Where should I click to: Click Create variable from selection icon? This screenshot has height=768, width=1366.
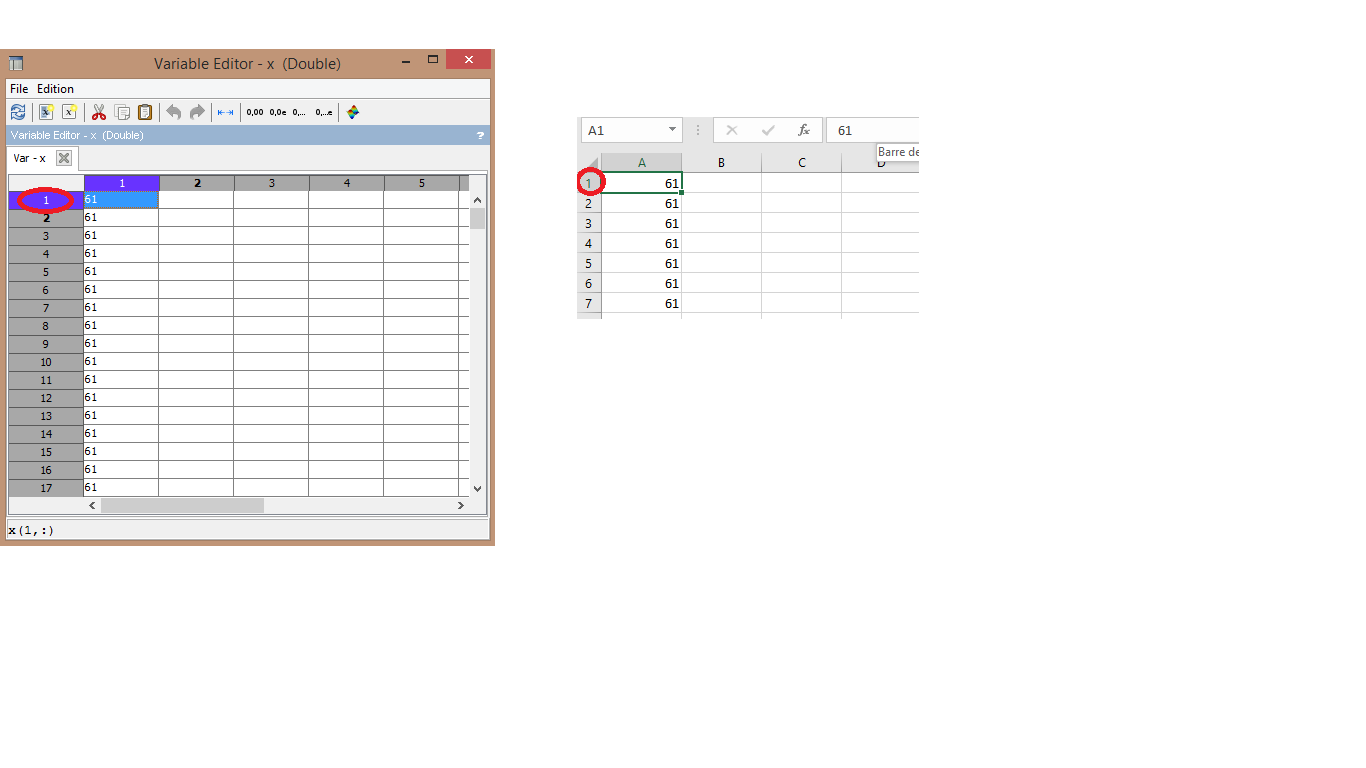(x=46, y=112)
